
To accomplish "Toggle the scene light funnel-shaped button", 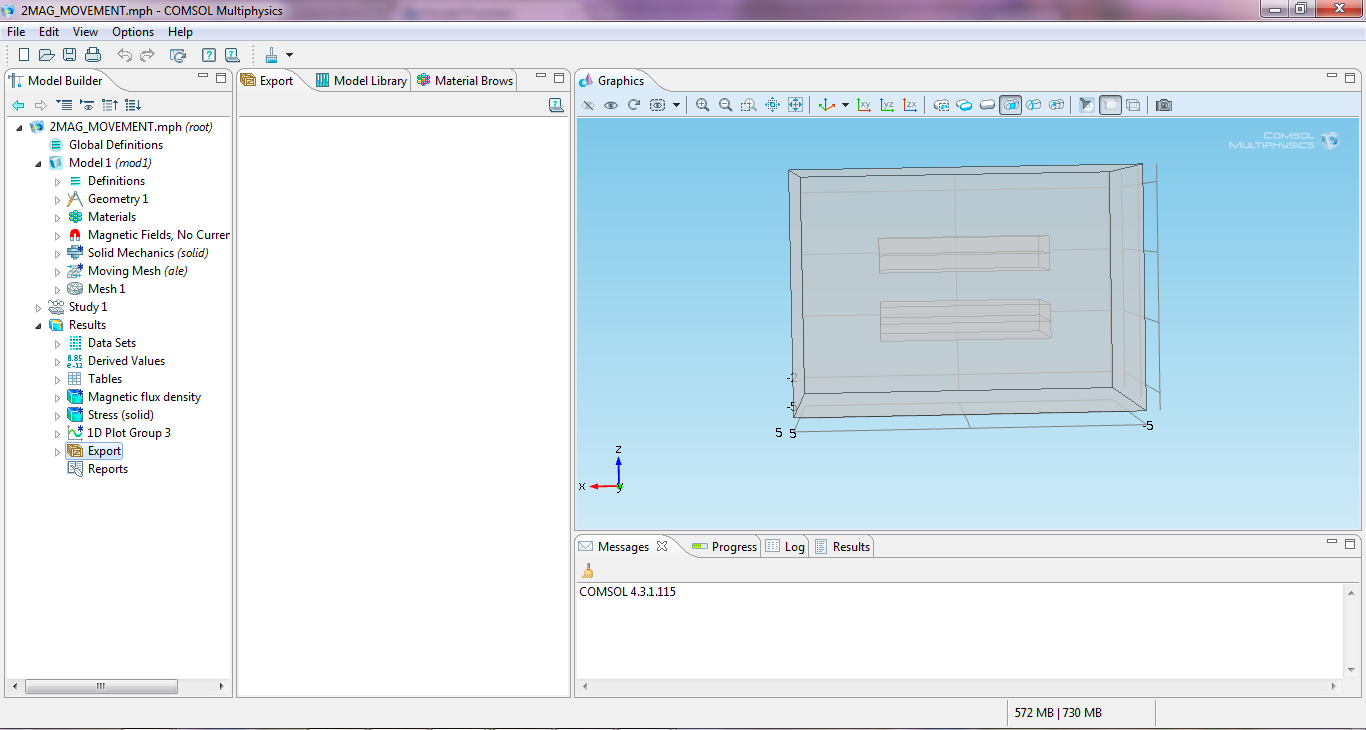I will coord(1087,105).
